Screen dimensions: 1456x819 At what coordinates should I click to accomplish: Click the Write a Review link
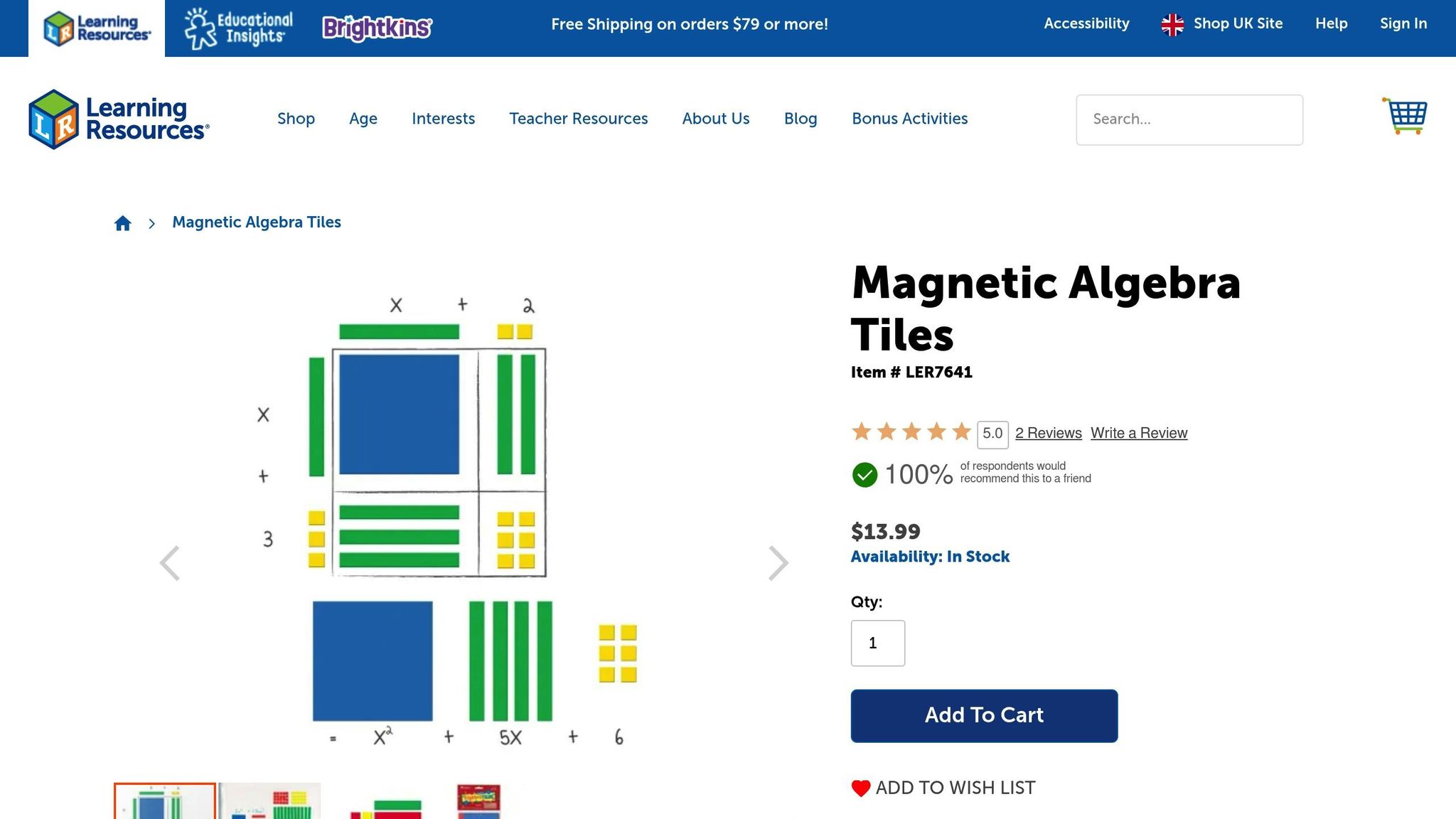pos(1139,433)
